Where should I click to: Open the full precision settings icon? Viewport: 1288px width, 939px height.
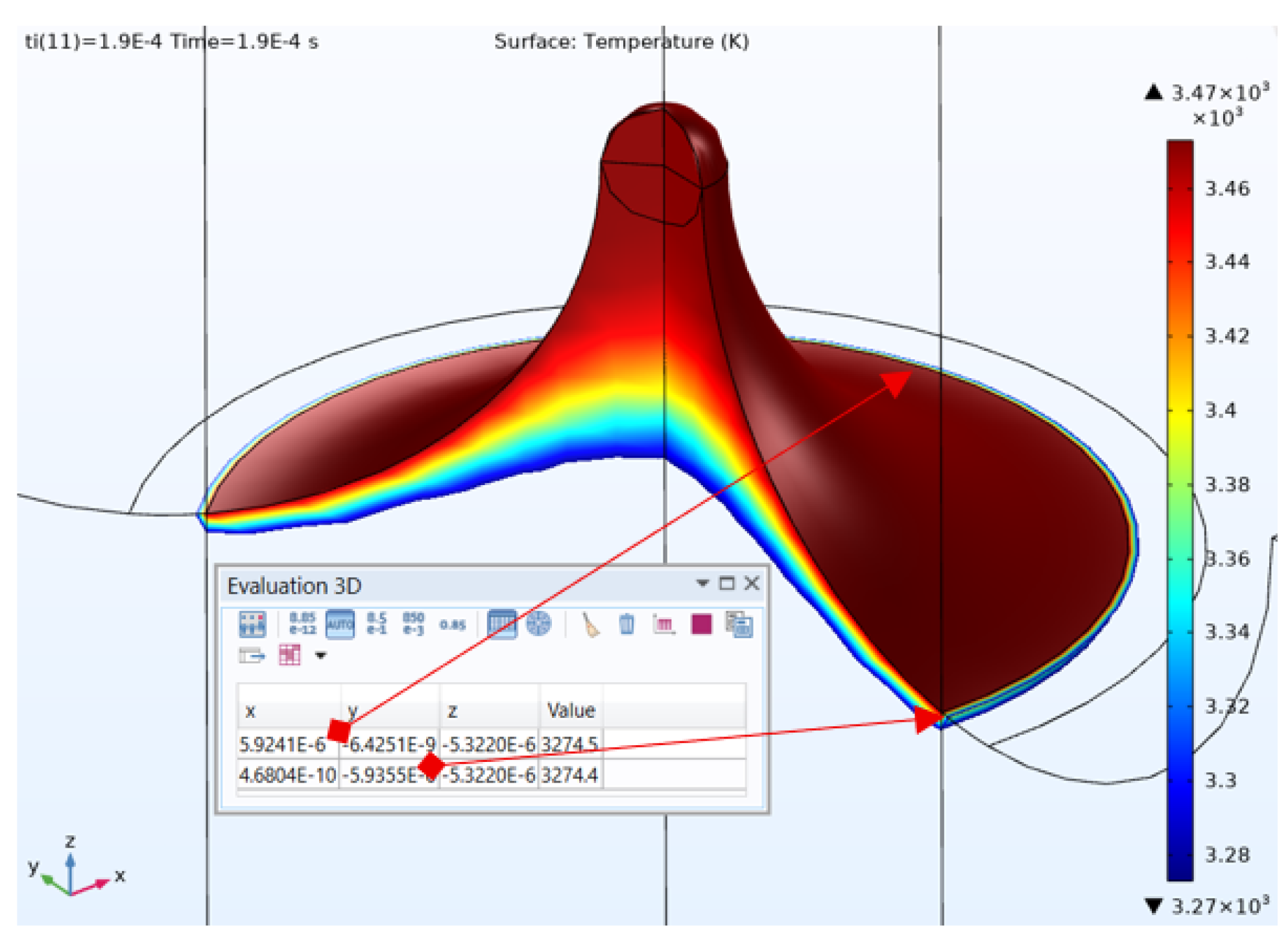pyautogui.click(x=253, y=623)
